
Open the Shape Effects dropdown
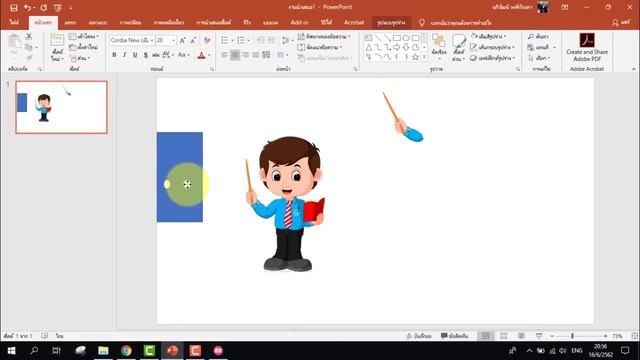coord(493,58)
